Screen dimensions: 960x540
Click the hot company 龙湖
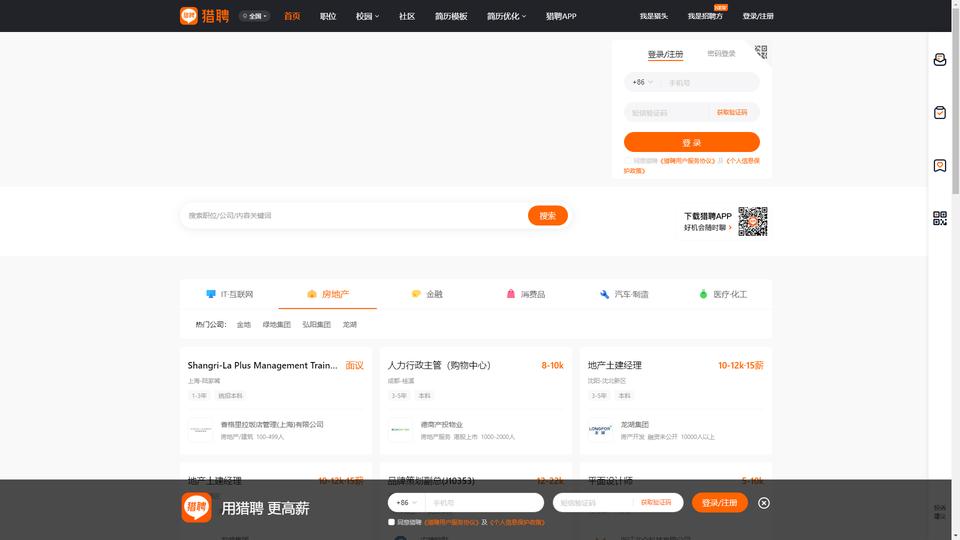click(x=350, y=324)
